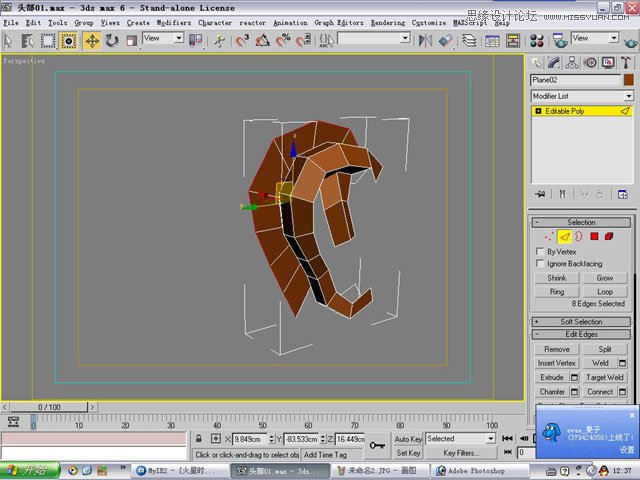The image size is (640, 480).
Task: Toggle Window/Crossing selection mode
Action: pyautogui.click(x=69, y=41)
